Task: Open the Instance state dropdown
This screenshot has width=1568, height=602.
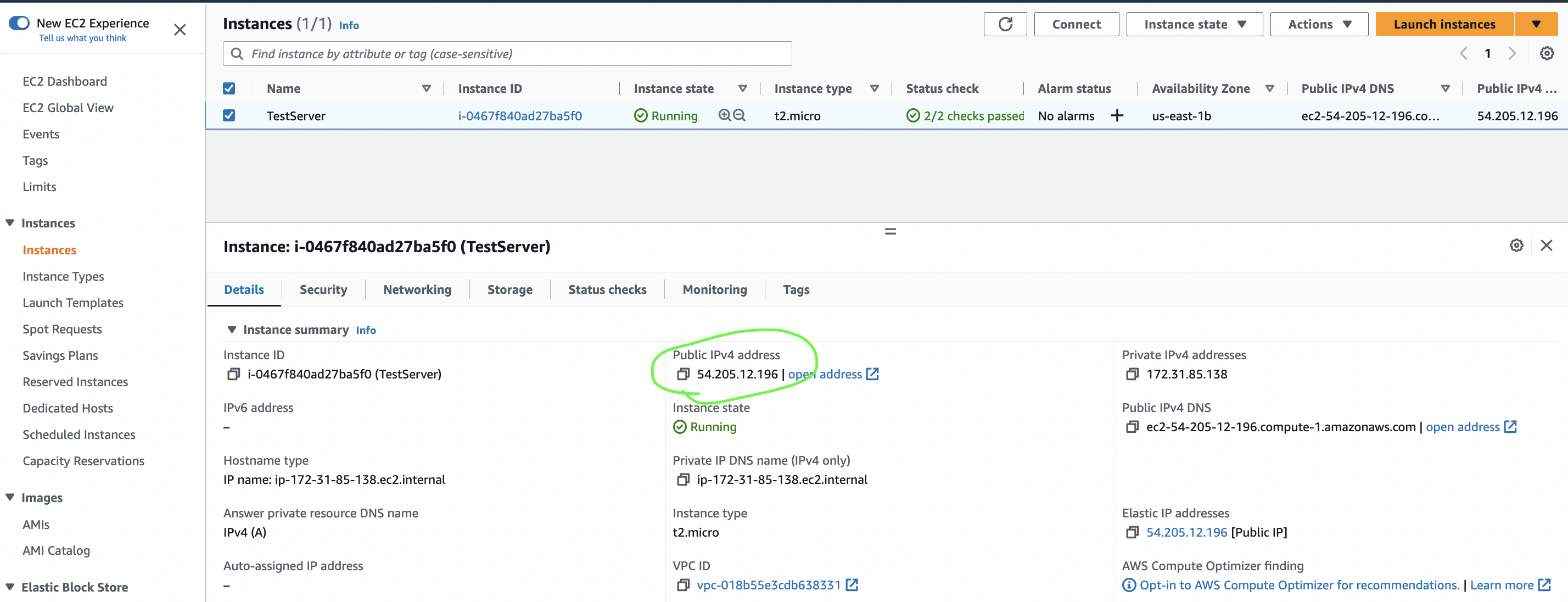Action: pyautogui.click(x=1194, y=24)
